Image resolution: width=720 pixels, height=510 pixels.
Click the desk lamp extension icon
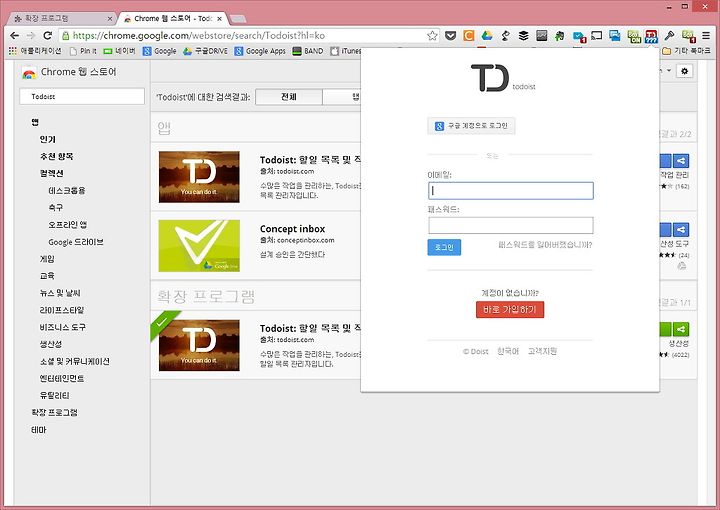(505, 35)
